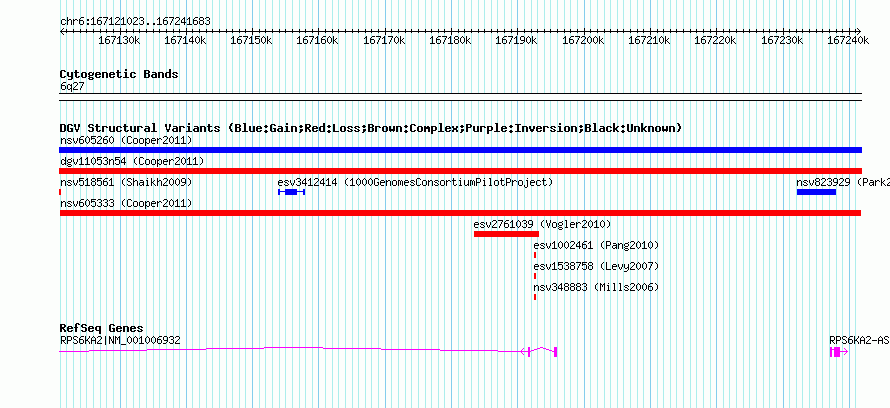Click the 167220k ruler tick label
The width and height of the screenshot is (890, 408).
pyautogui.click(x=716, y=40)
